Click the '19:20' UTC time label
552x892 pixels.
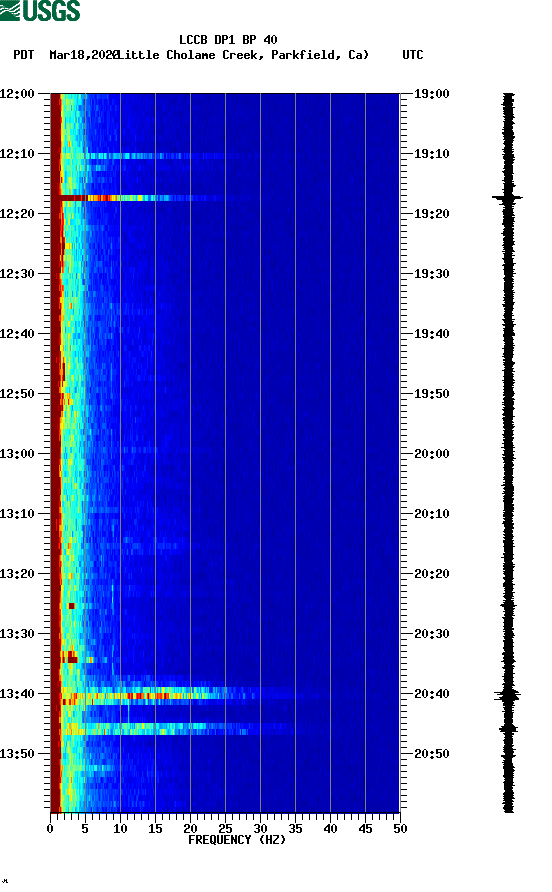(431, 213)
